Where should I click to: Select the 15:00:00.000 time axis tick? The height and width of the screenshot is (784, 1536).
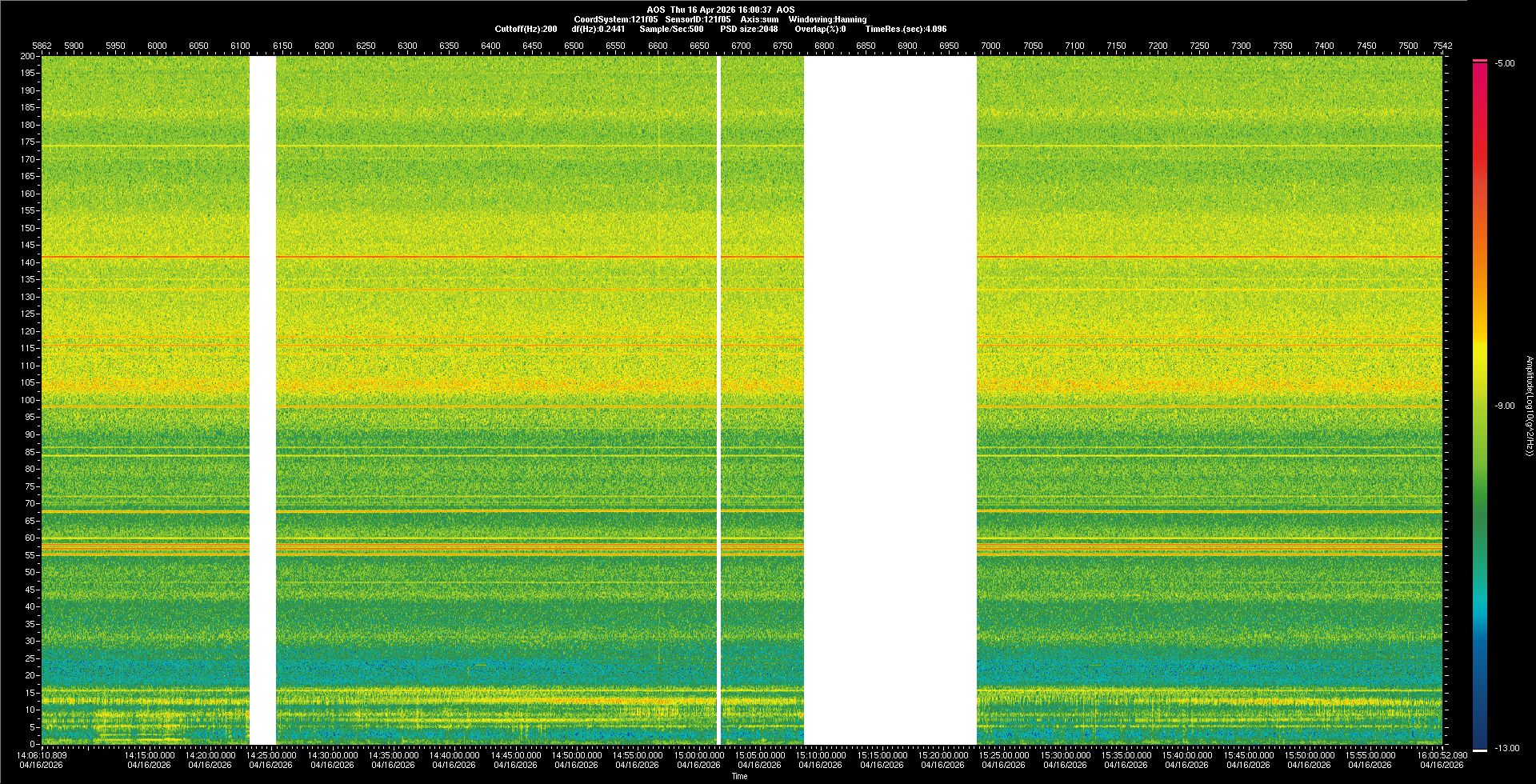click(x=698, y=755)
